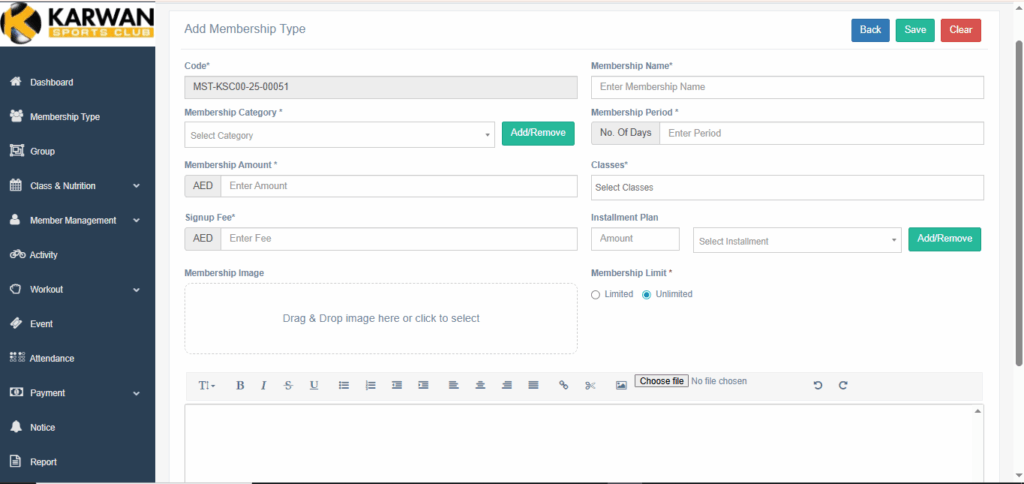Click the Dashboard home icon

point(16,82)
